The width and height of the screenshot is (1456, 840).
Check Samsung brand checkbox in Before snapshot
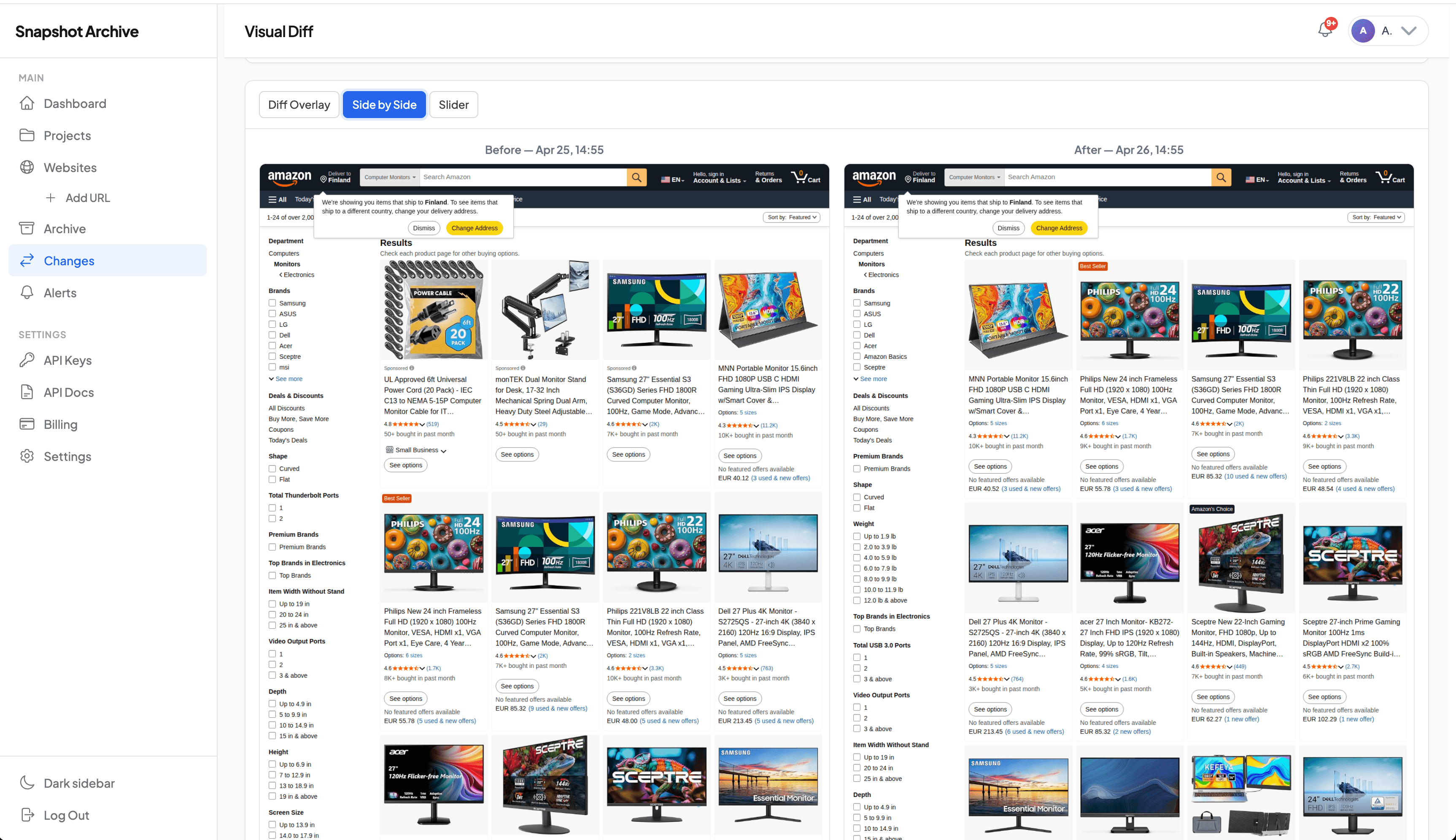272,303
